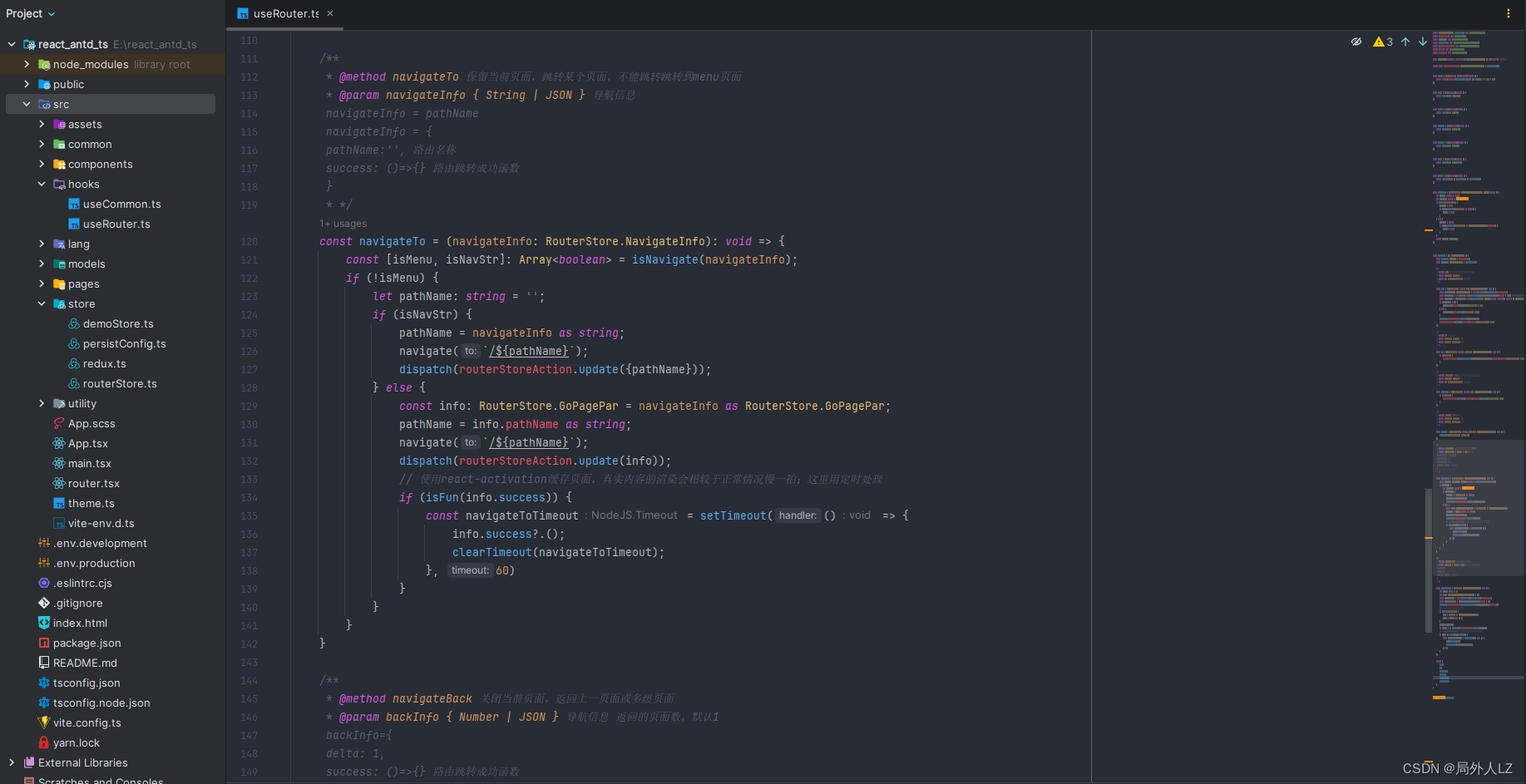
Task: Click the App.tsx React icon
Action: (59, 443)
